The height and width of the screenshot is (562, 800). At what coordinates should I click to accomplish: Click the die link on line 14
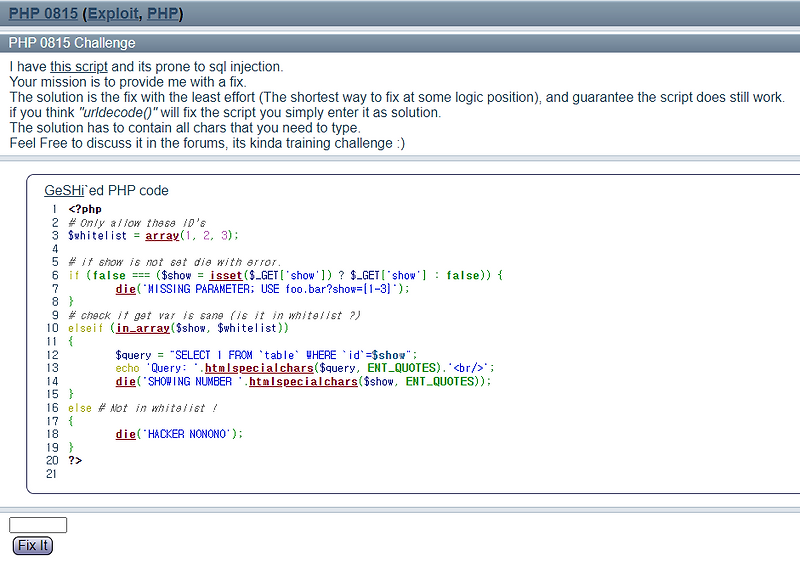[x=126, y=381]
